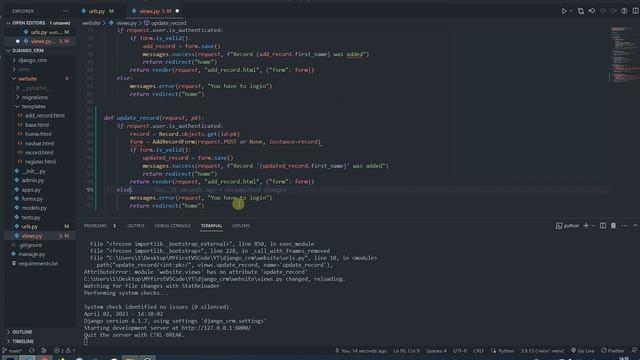Expand the django_crm folder
Image resolution: width=640 pixels, height=360 pixels.
[x=33, y=60]
